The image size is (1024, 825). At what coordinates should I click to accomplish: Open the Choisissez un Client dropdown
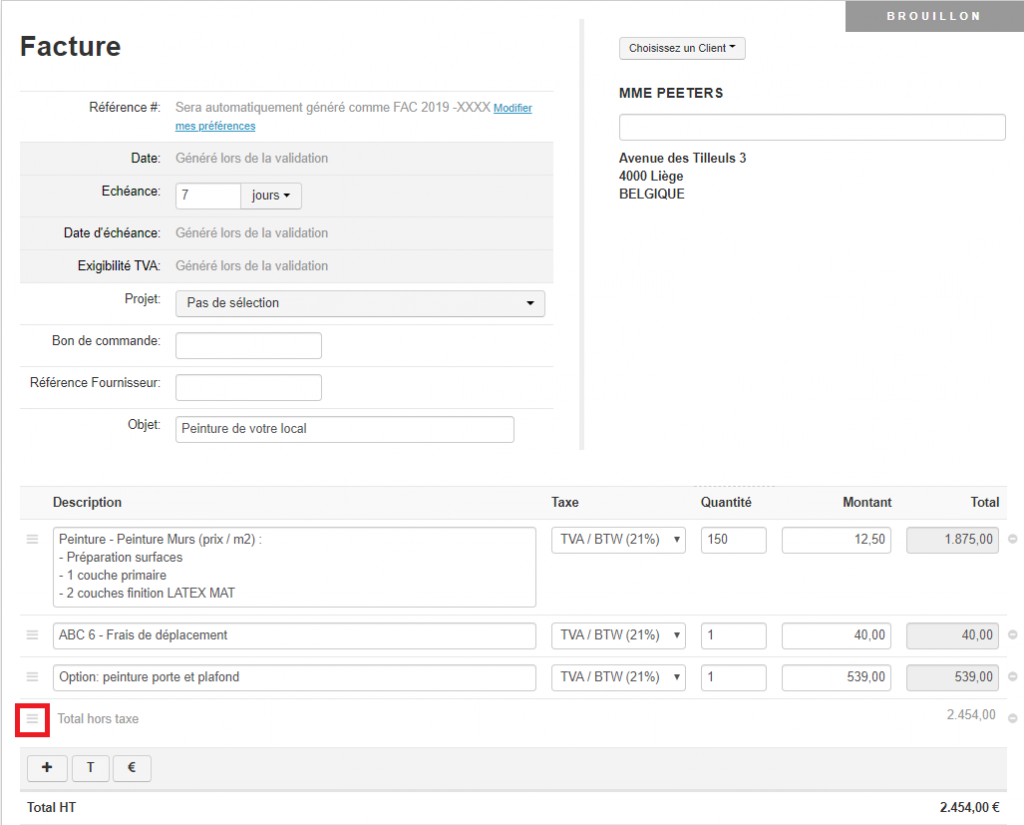682,48
